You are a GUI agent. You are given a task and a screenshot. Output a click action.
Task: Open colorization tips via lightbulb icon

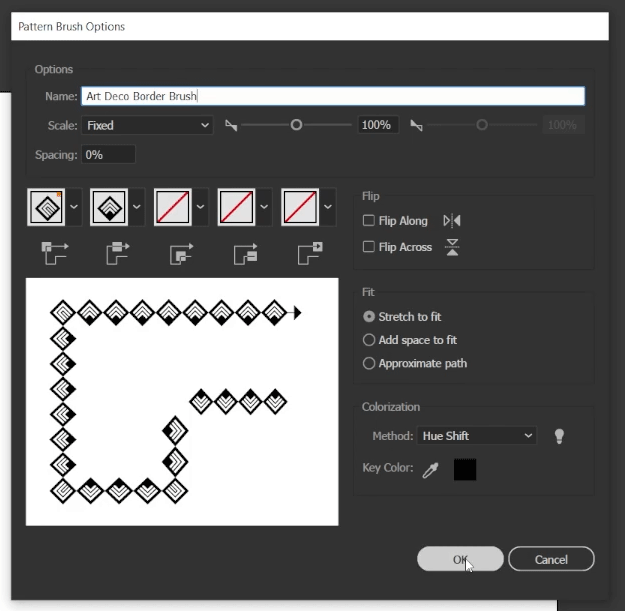(x=559, y=436)
